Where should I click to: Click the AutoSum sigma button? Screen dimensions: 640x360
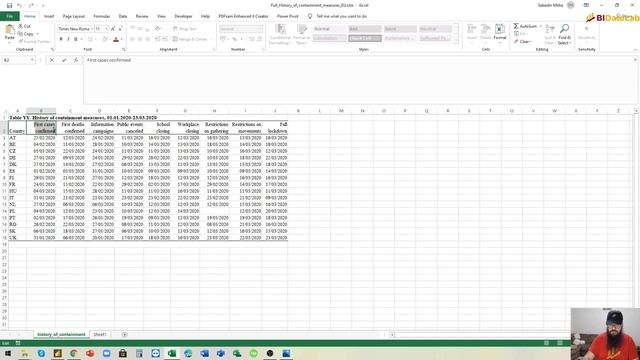pyautogui.click(x=525, y=26)
